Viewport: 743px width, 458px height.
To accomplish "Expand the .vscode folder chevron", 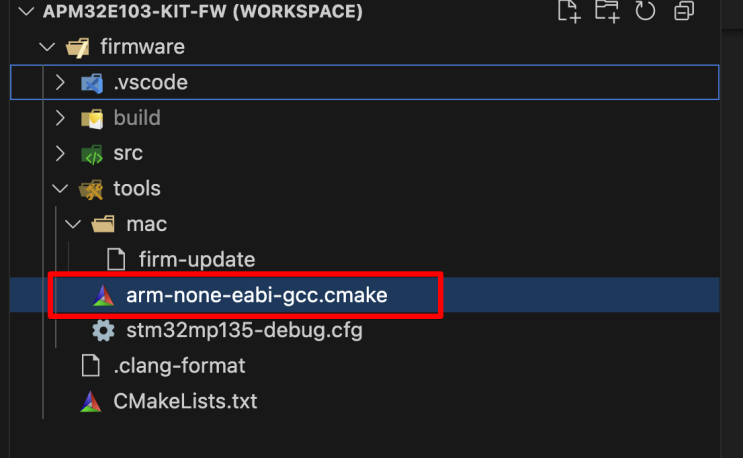I will pos(61,83).
